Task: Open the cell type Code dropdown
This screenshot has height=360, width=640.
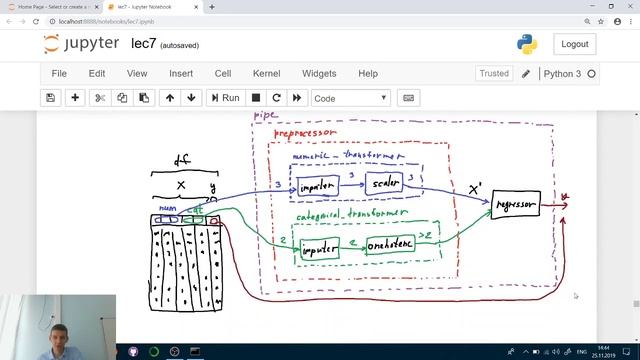Action: (351, 98)
